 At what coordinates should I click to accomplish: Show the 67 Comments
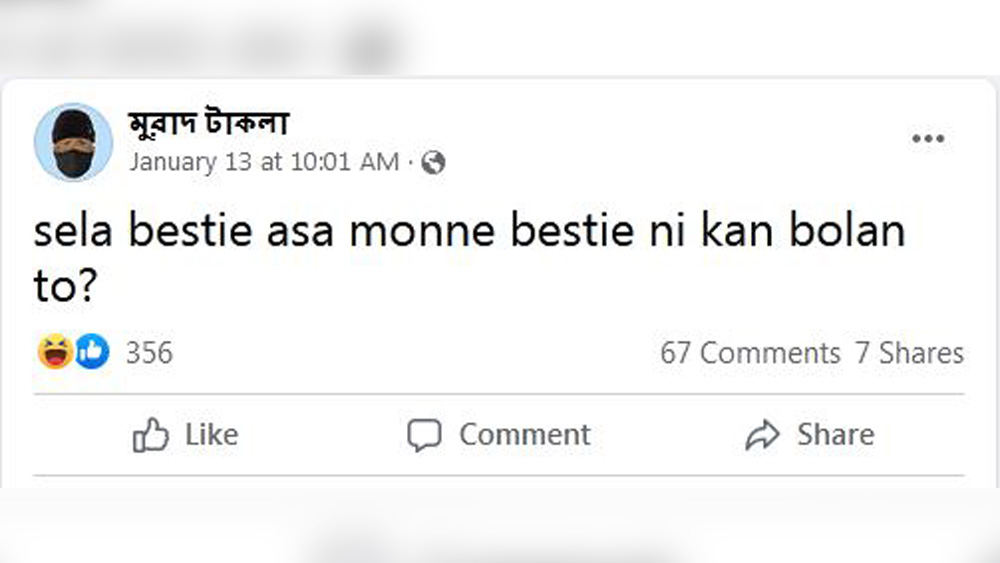click(750, 353)
